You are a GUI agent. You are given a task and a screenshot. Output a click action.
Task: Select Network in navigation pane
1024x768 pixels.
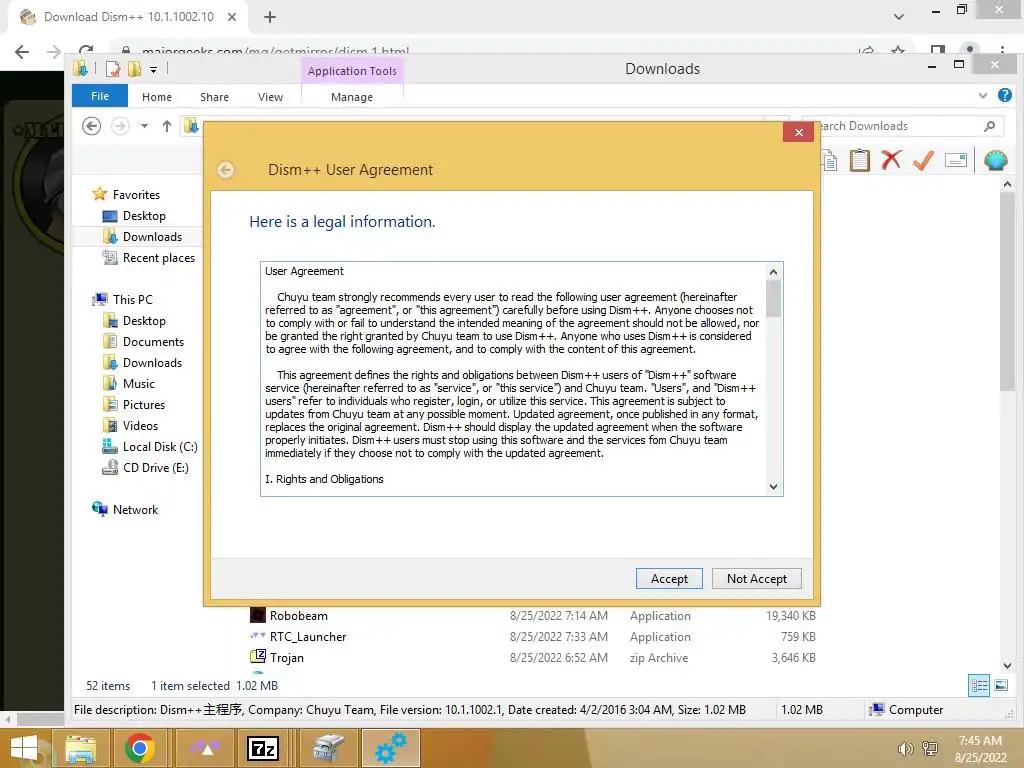pyautogui.click(x=125, y=509)
